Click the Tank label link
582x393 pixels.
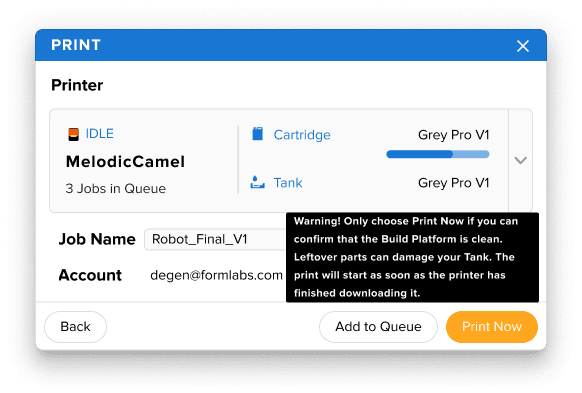(x=288, y=183)
